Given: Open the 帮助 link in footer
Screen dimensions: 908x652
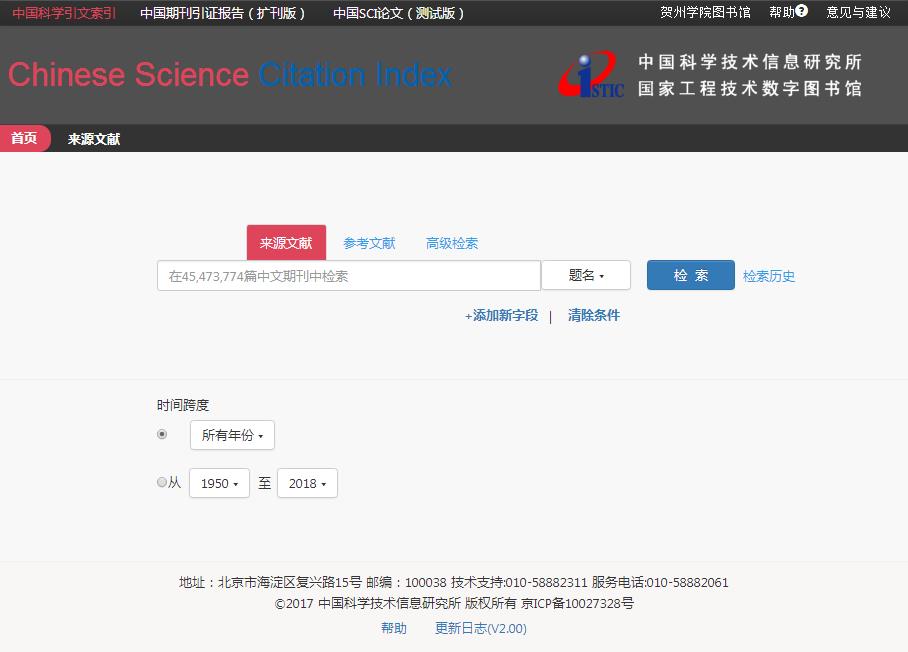Looking at the screenshot, I should tap(394, 628).
